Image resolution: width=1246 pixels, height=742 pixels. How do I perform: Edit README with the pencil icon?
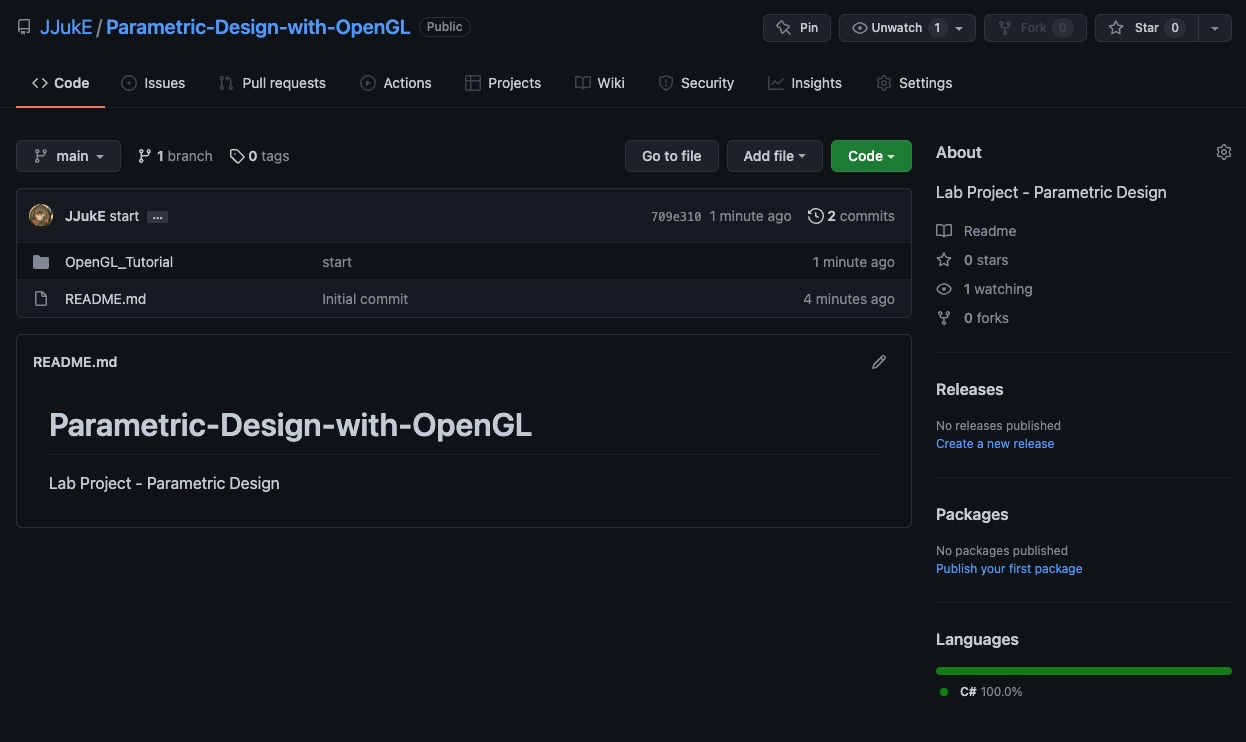tap(879, 362)
